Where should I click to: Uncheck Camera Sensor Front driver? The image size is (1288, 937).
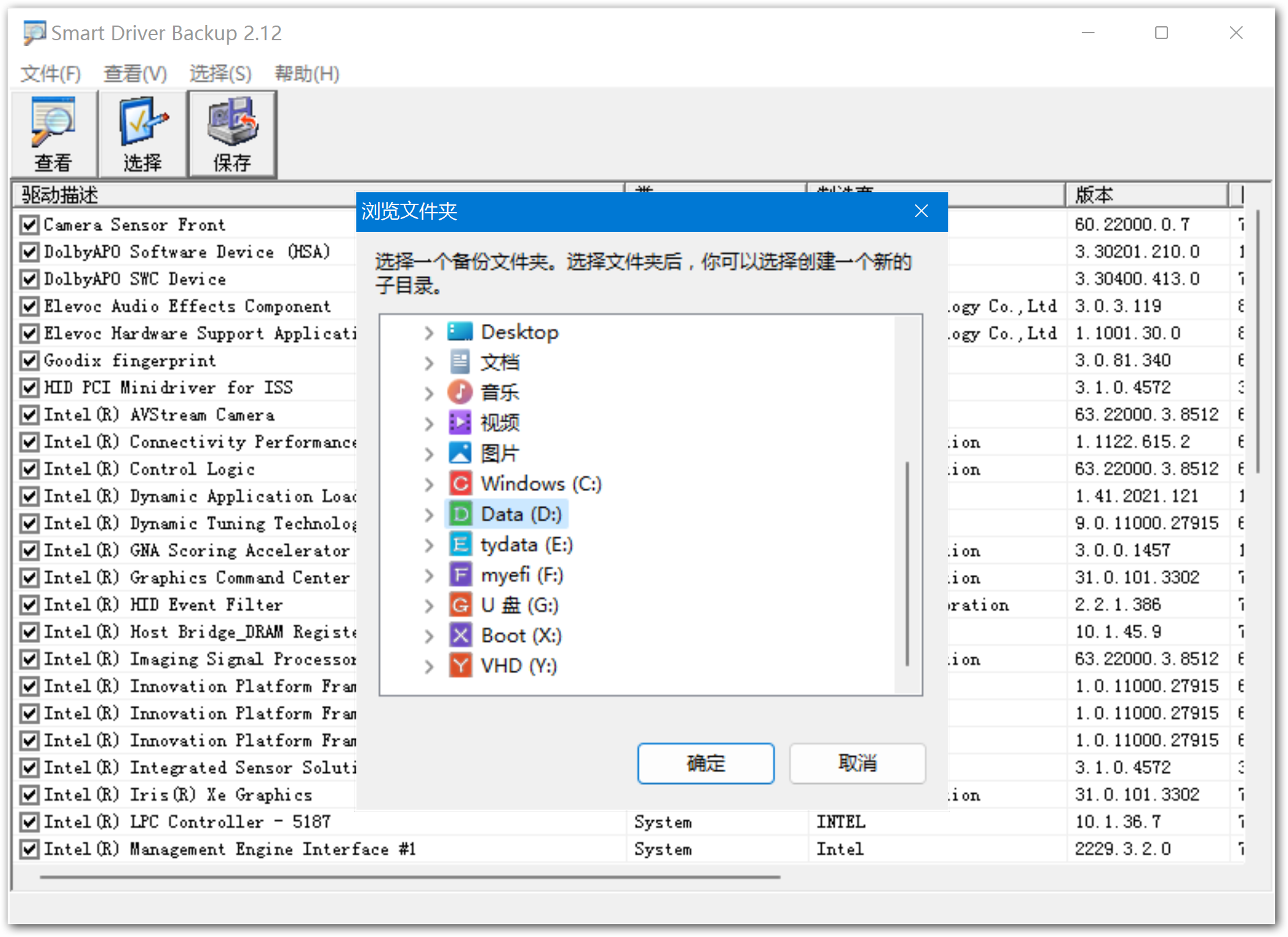[29, 225]
